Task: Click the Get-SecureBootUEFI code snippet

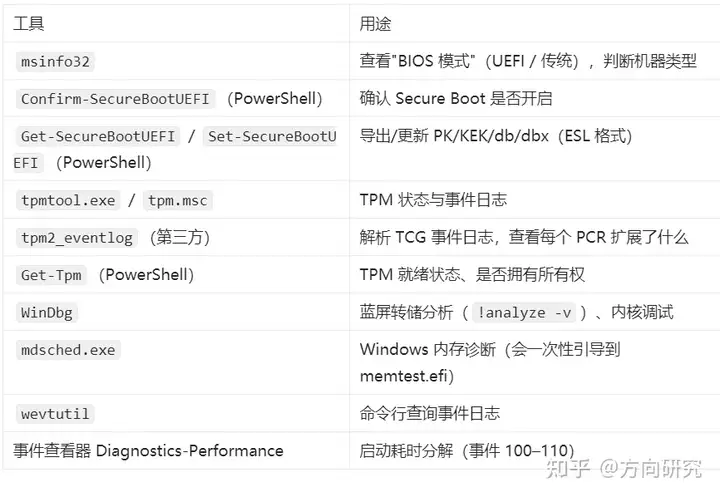Action: pos(98,136)
